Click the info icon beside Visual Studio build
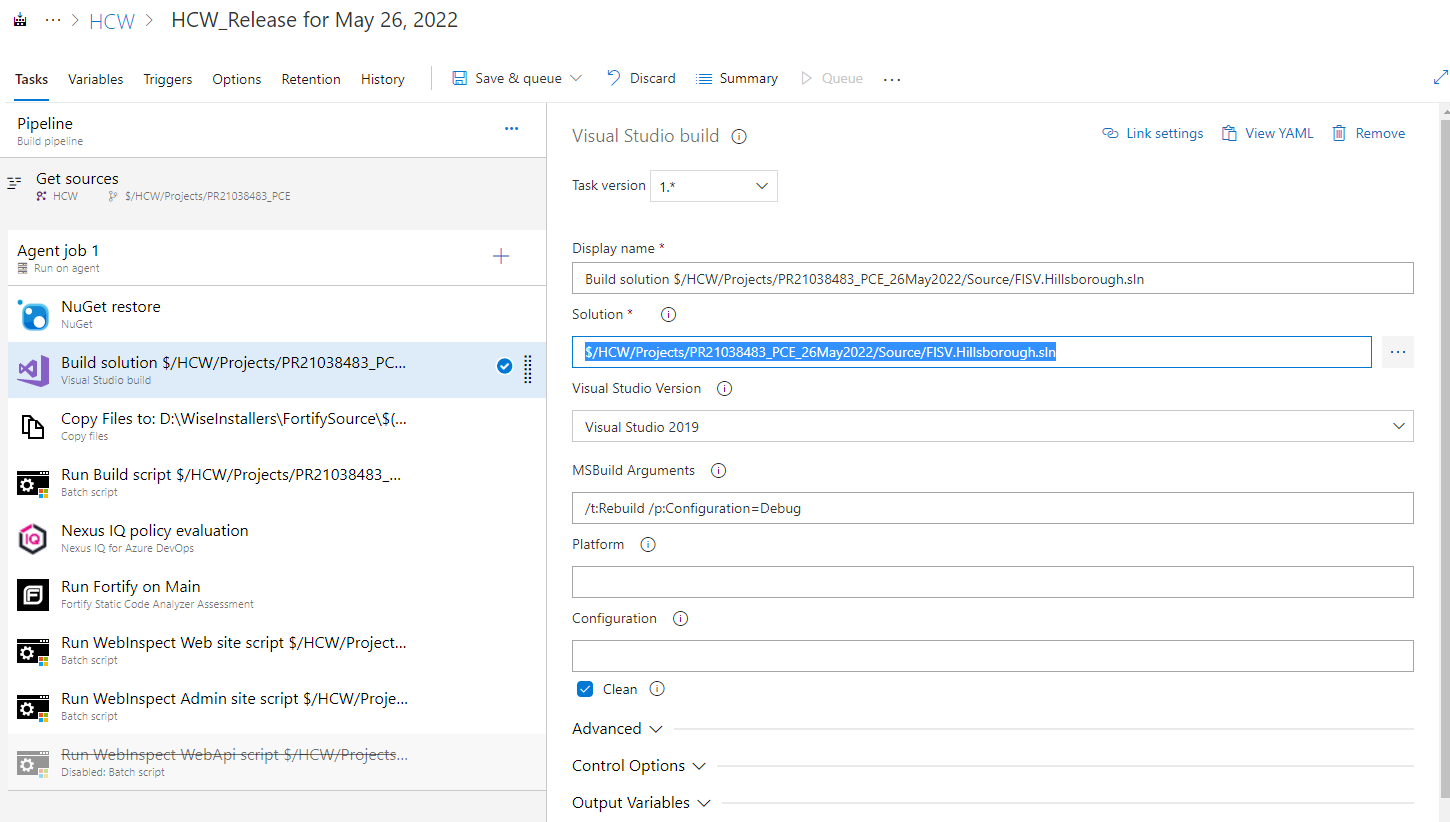 (740, 137)
